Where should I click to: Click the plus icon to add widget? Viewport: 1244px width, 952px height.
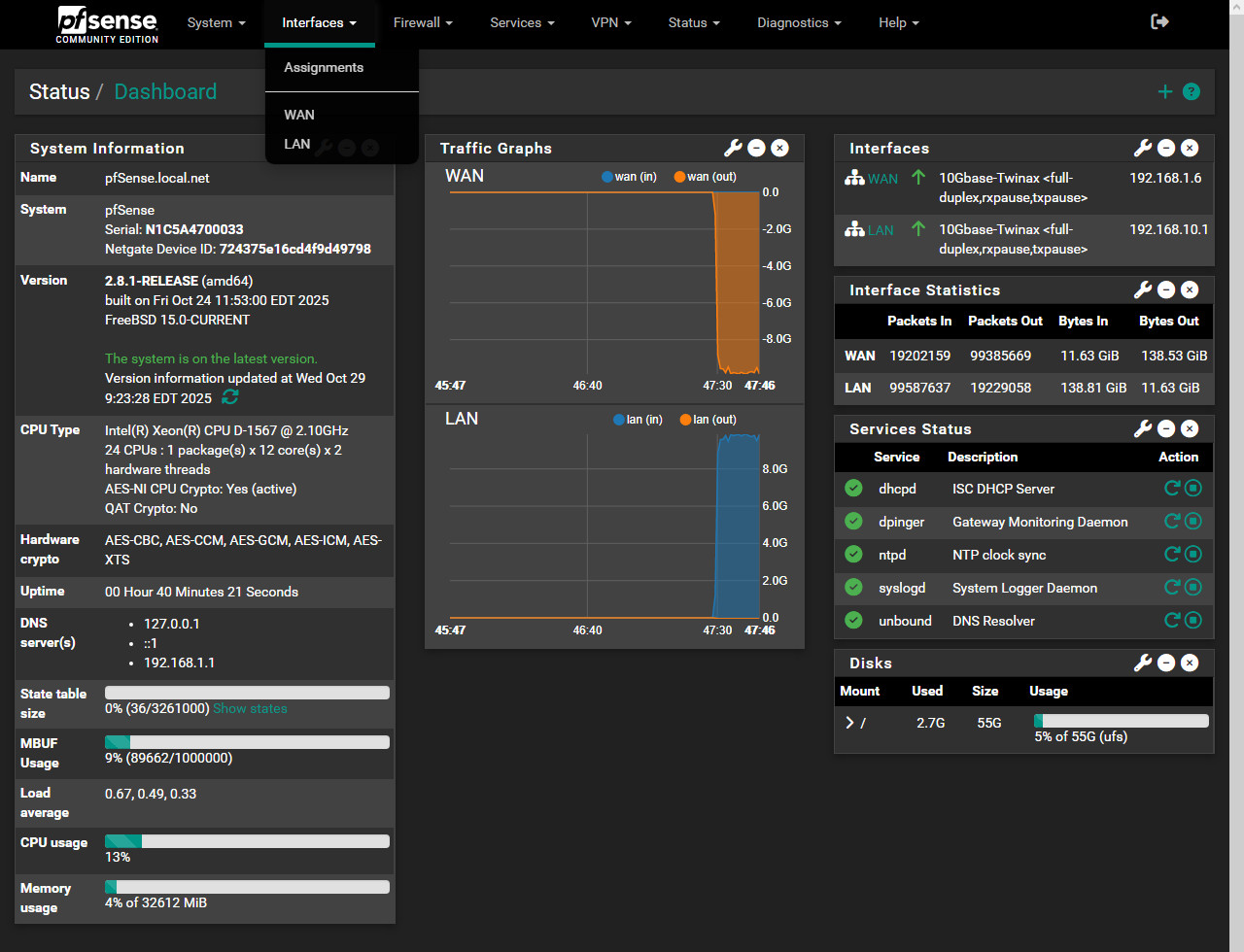(x=1165, y=91)
